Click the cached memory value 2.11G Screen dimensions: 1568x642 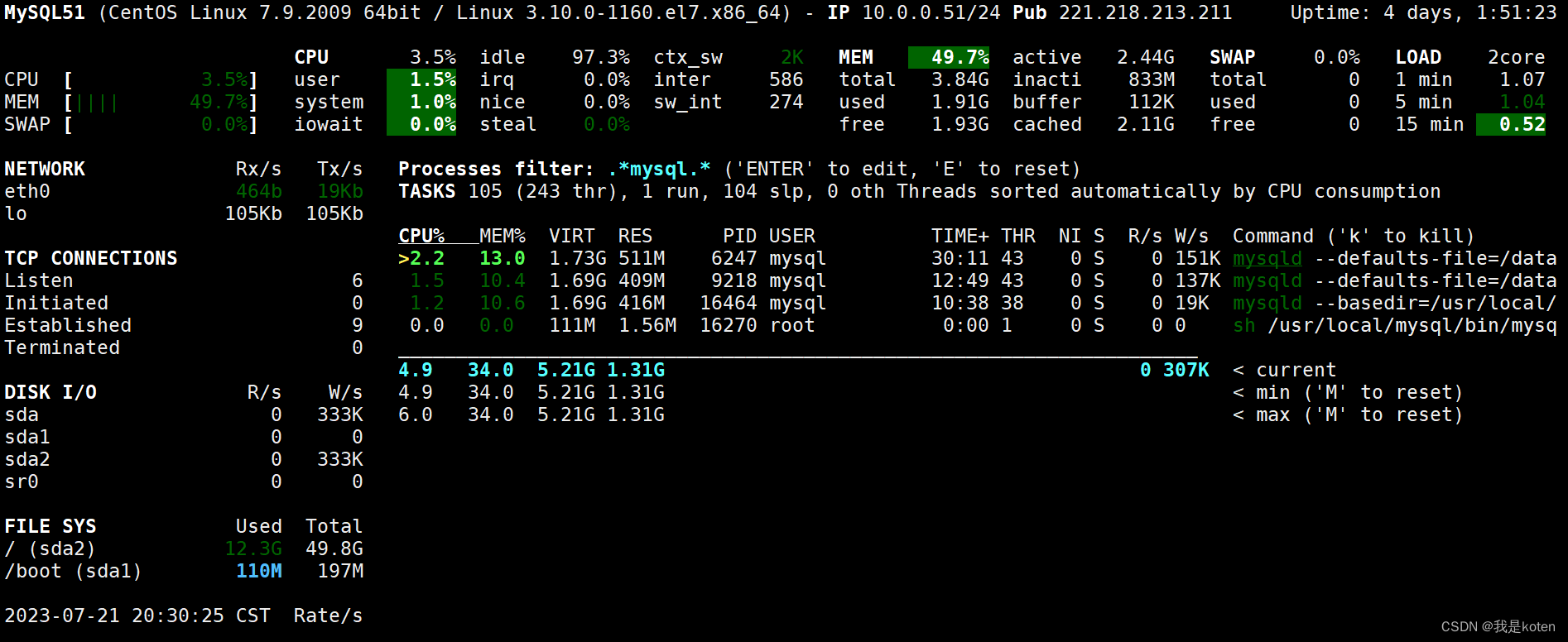click(1146, 125)
